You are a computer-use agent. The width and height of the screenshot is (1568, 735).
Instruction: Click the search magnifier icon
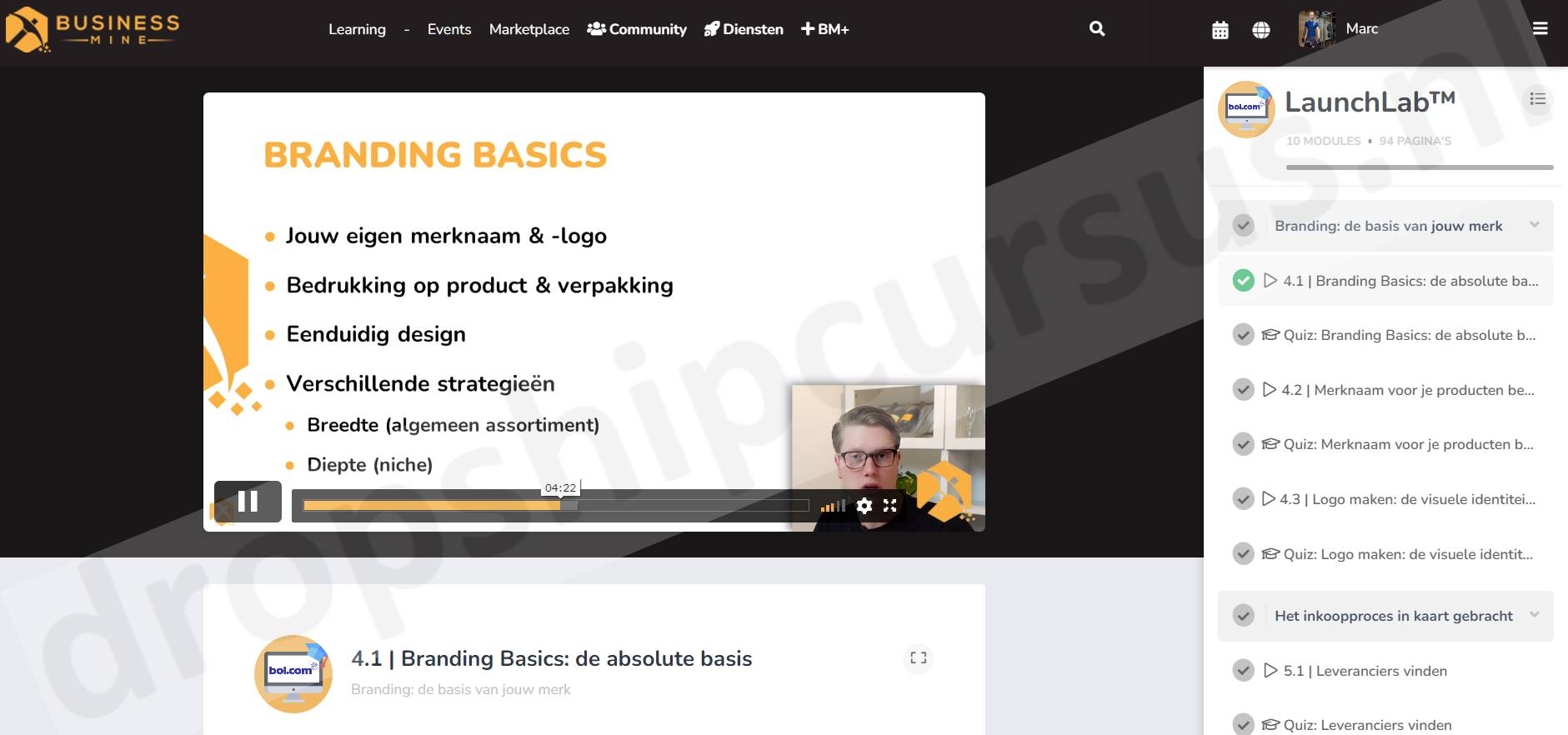(1097, 29)
